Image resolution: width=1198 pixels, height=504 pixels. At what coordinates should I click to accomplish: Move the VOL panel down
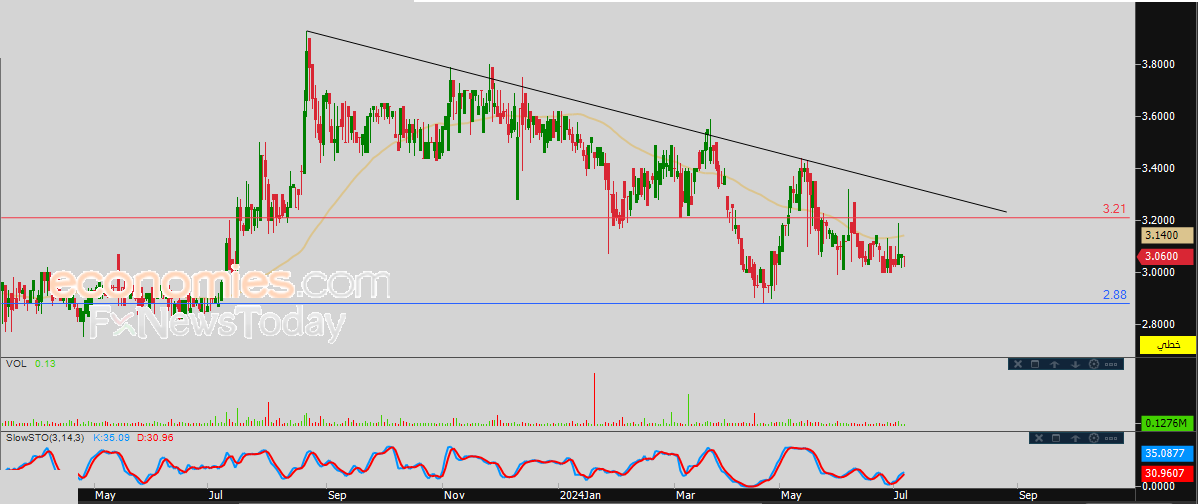point(1074,364)
